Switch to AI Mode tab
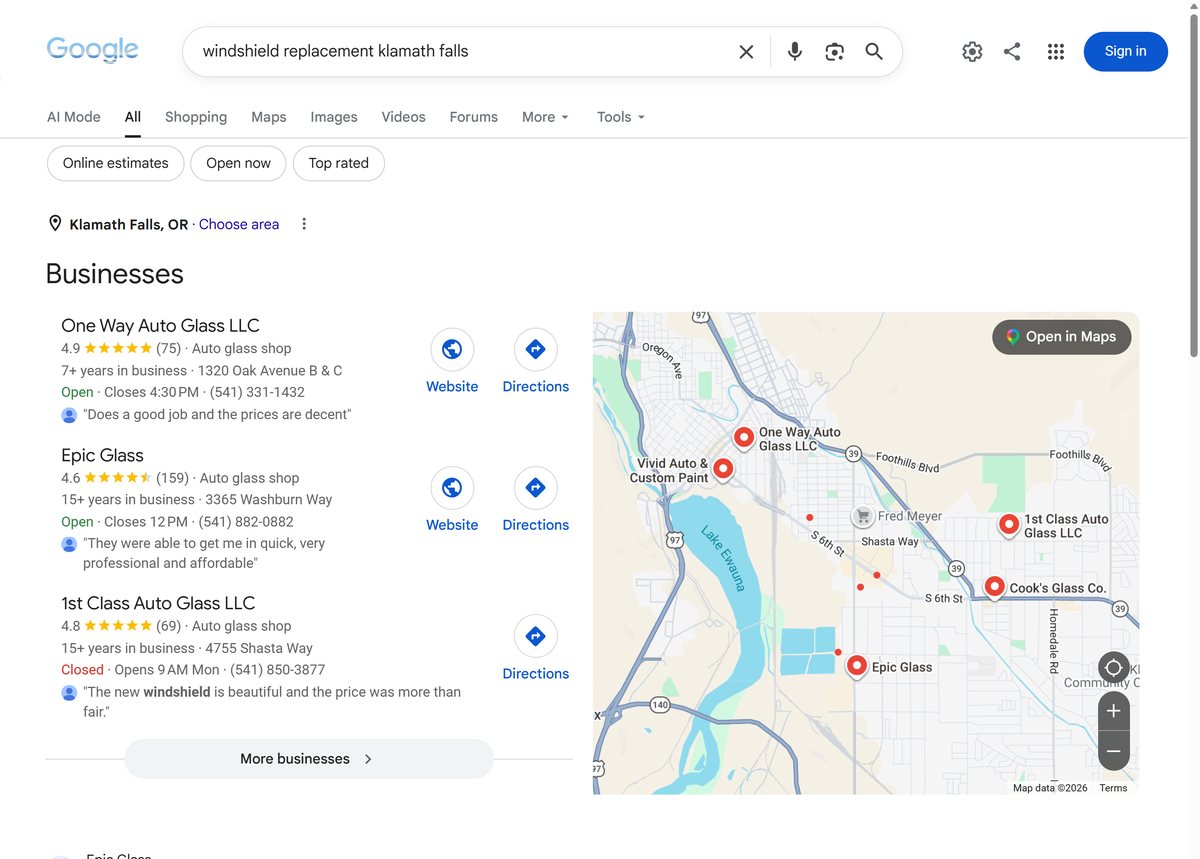 click(x=74, y=117)
